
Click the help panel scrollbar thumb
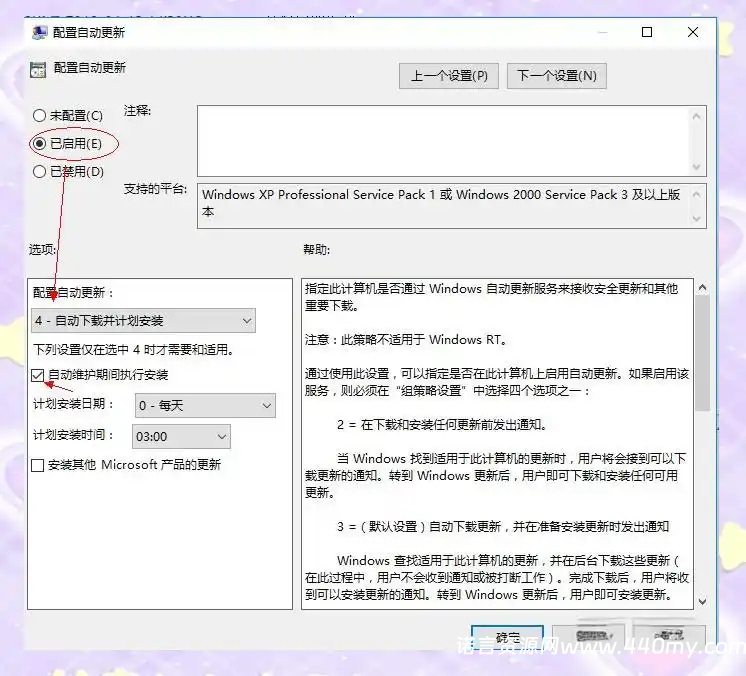click(x=702, y=353)
